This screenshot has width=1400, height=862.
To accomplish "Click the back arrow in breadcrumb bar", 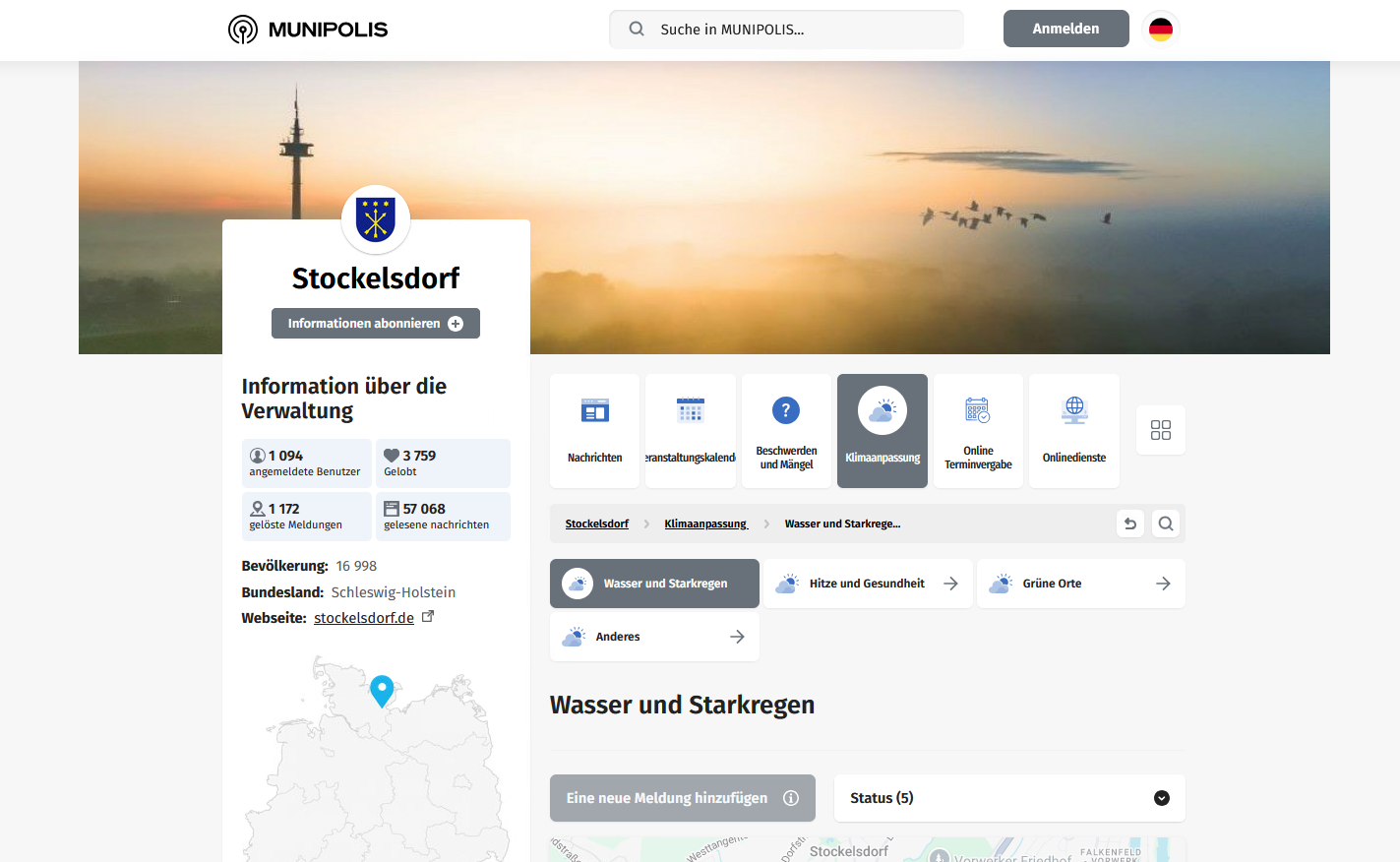I will pyautogui.click(x=1130, y=523).
